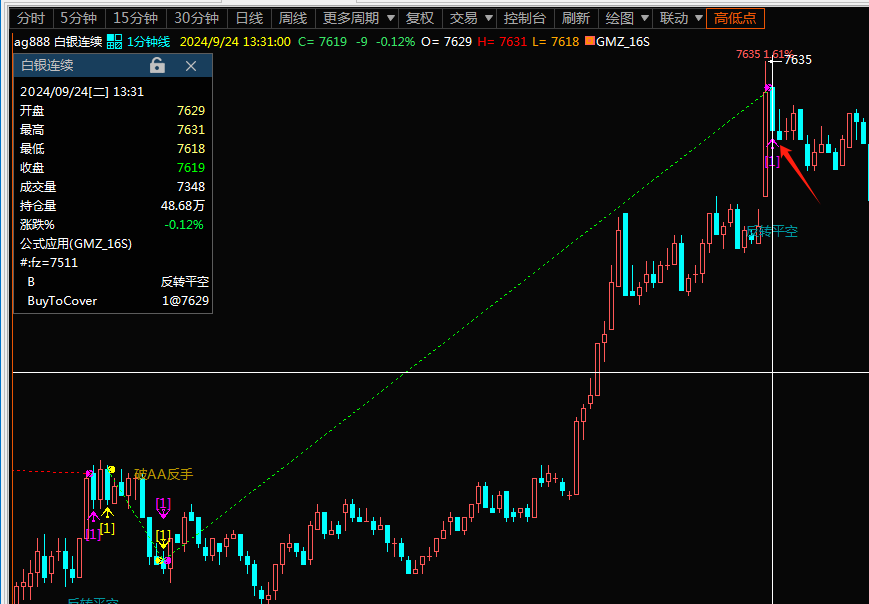
Task: Click the 1分钟线 period label
Action: point(148,42)
